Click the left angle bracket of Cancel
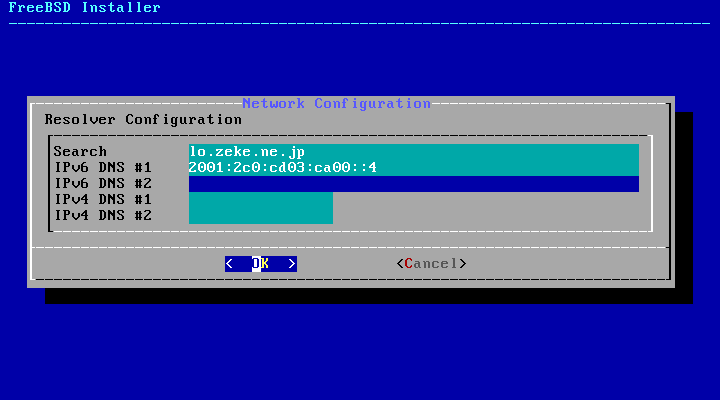This screenshot has height=400, width=720. 400,264
